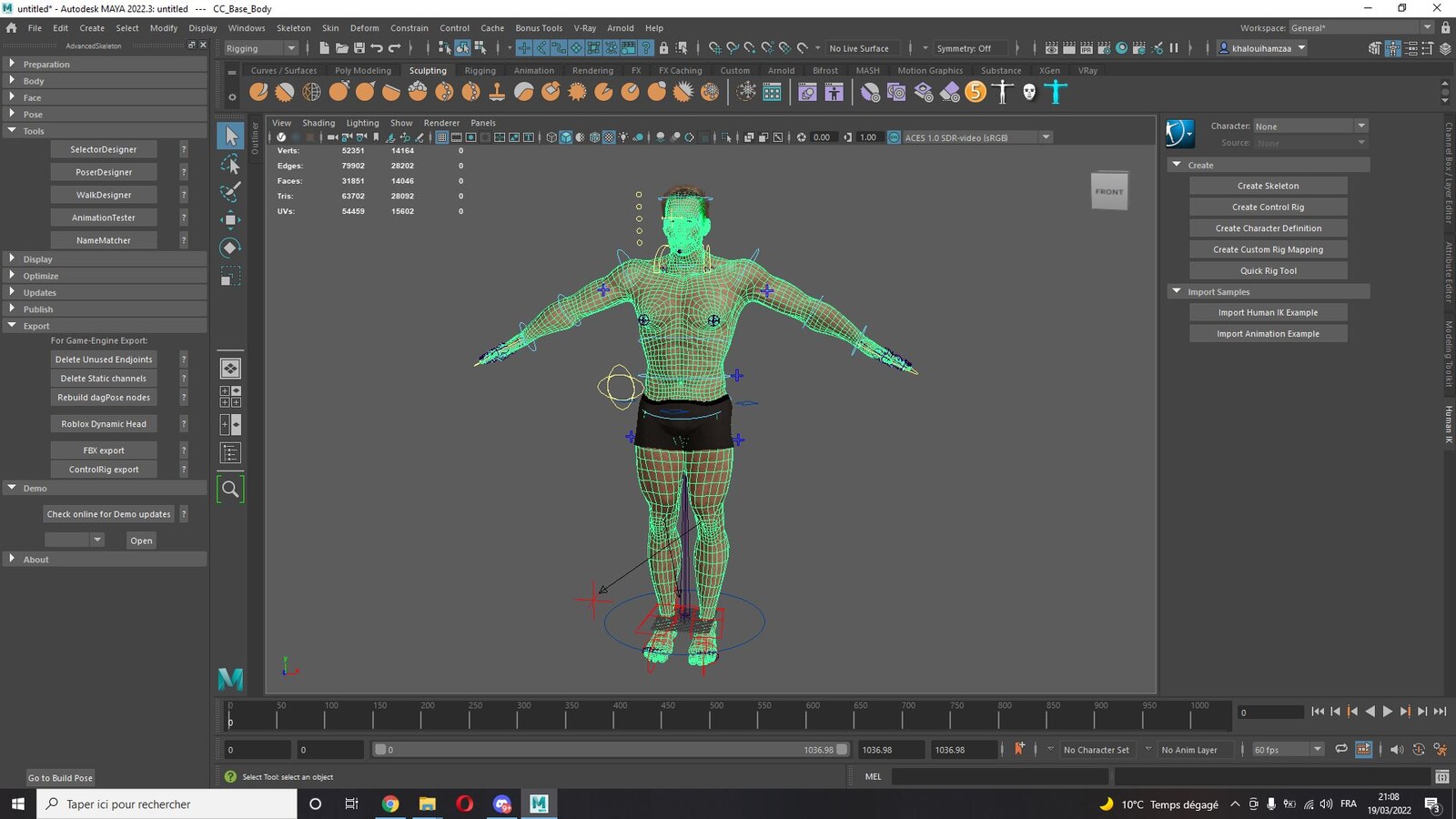Toggle smooth shade all in viewport

565,137
